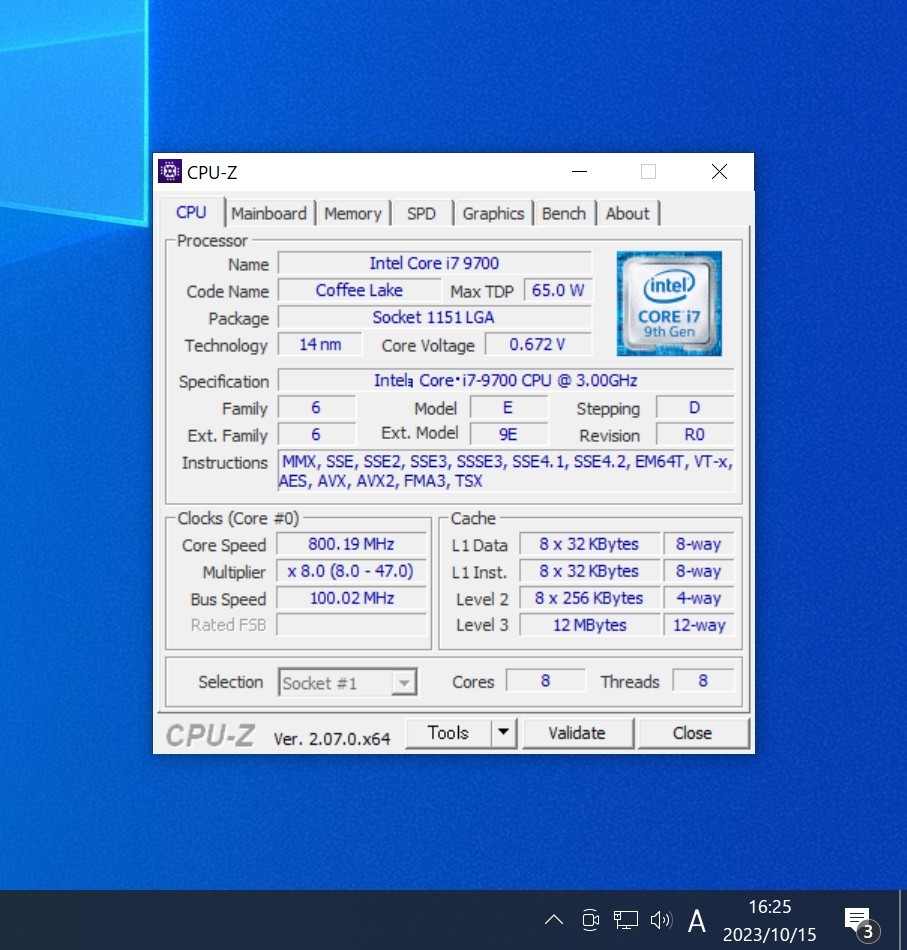Click the Bus Speed value '100.02 MHz'
Screen dimensions: 907x950
pyautogui.click(x=351, y=598)
